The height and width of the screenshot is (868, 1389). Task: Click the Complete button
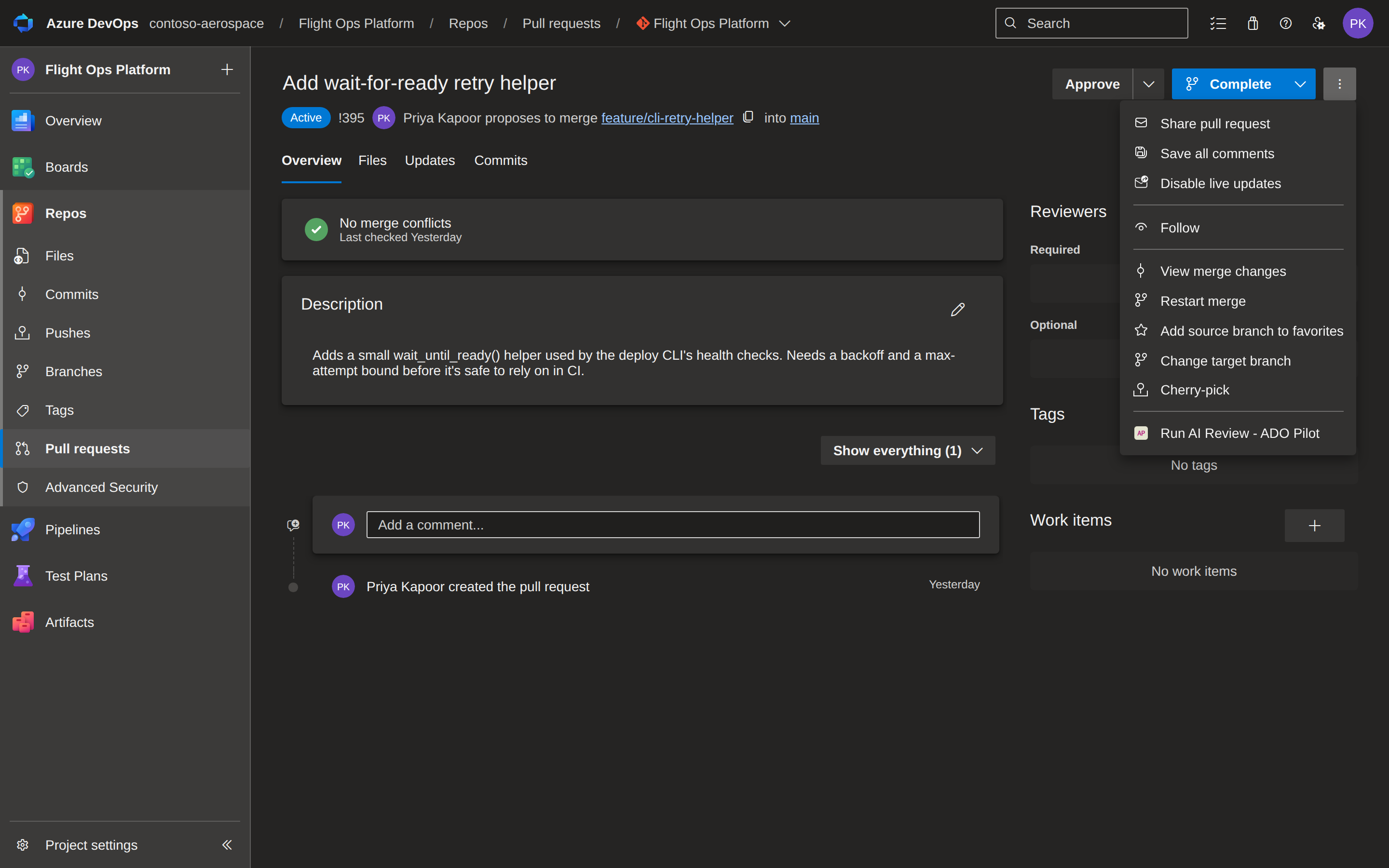tap(1228, 84)
